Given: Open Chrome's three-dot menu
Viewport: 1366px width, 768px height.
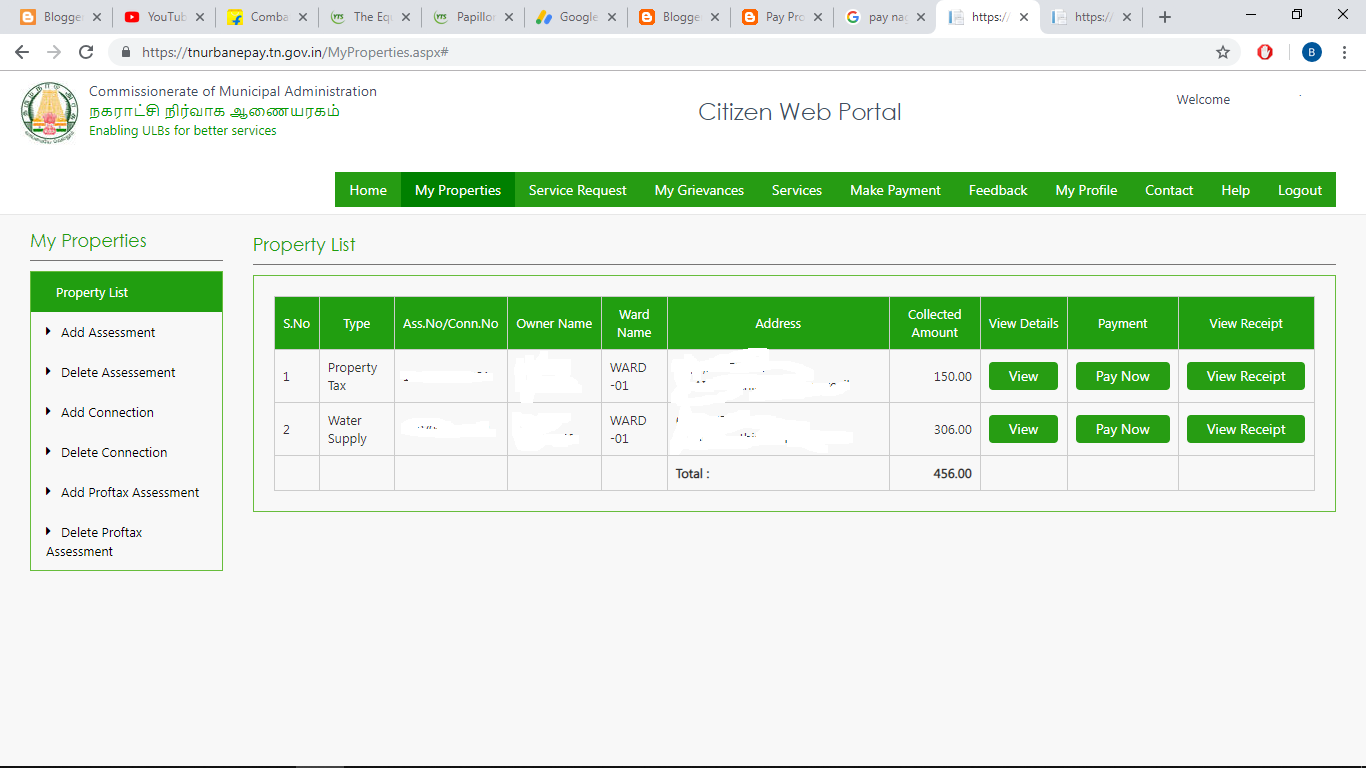Looking at the screenshot, I should click(1344, 52).
